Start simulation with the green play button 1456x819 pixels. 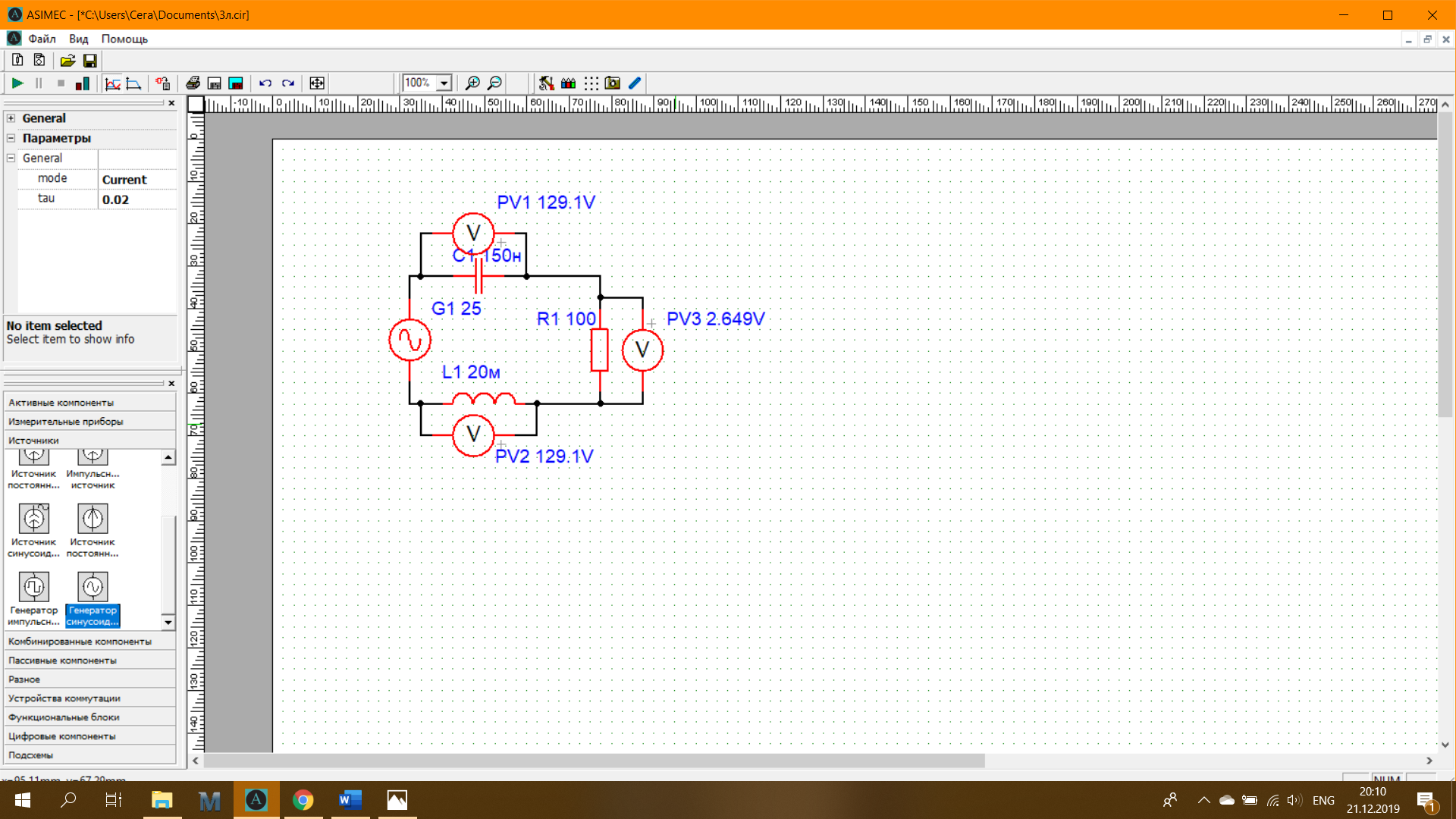pyautogui.click(x=17, y=83)
